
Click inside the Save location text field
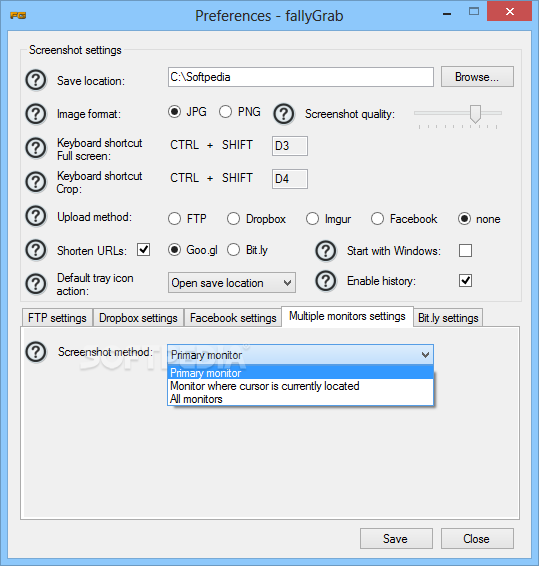pyautogui.click(x=301, y=77)
